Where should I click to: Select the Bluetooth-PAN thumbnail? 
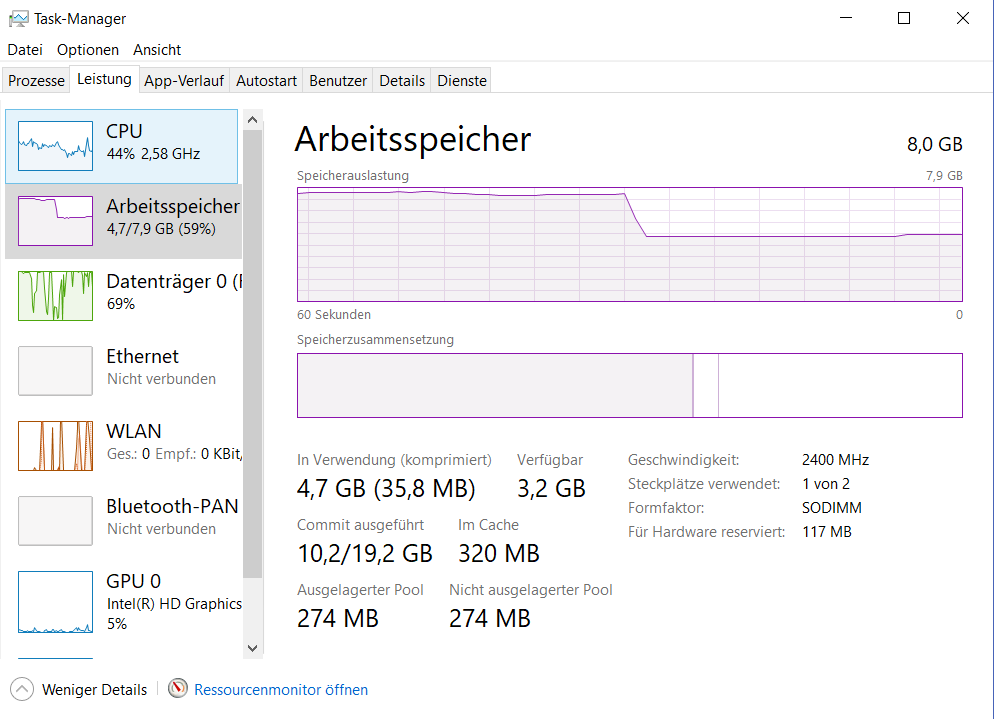click(x=55, y=521)
